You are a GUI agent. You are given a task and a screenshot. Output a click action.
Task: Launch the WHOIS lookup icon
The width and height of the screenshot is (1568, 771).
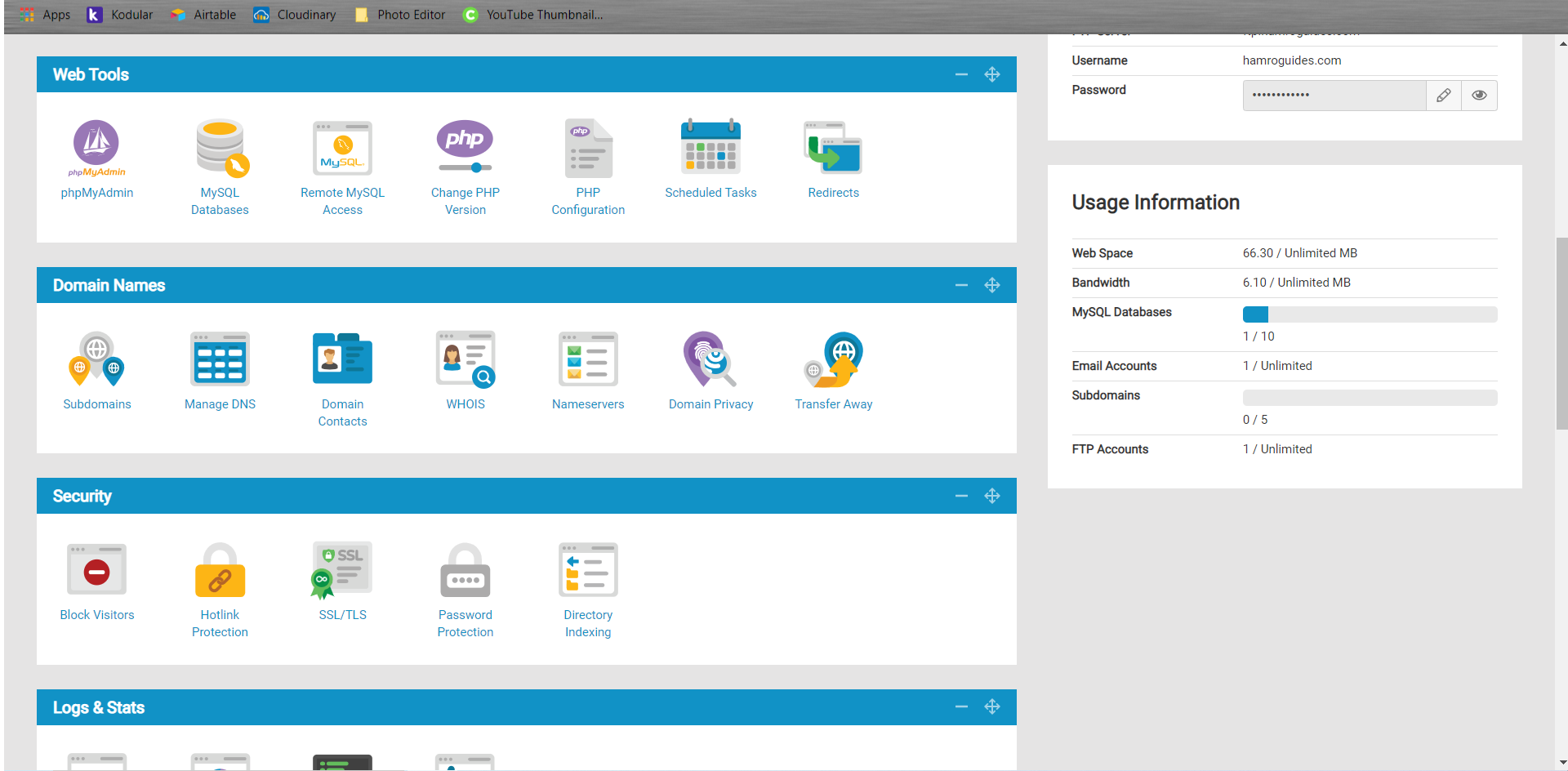coord(465,359)
